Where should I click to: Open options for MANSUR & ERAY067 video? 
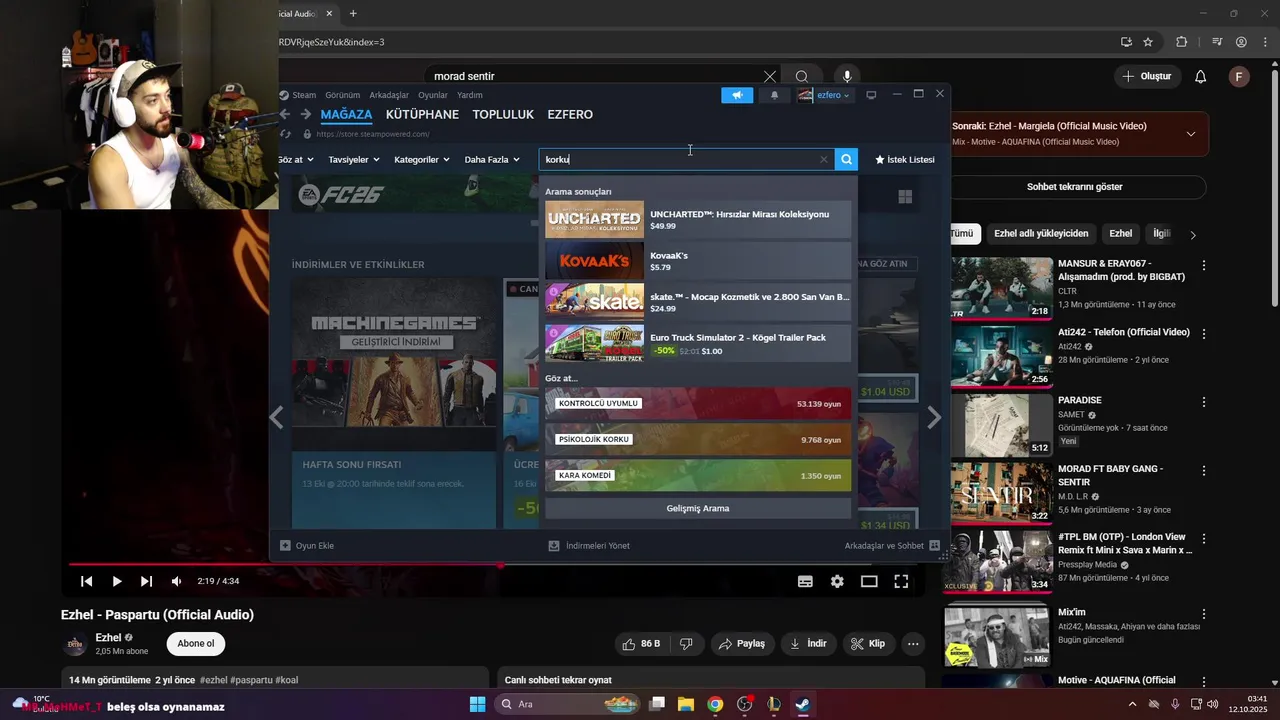coord(1204,266)
